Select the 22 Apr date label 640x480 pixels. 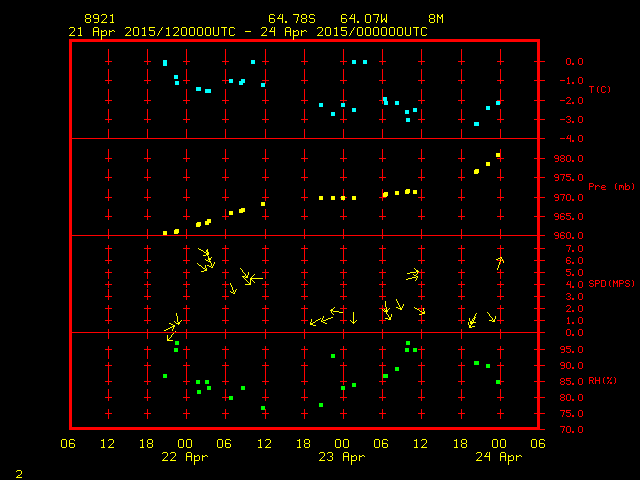coord(184,457)
